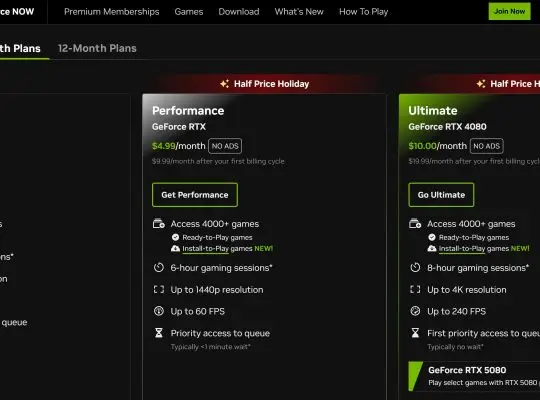
Task: Open What's New section
Action: (x=299, y=12)
